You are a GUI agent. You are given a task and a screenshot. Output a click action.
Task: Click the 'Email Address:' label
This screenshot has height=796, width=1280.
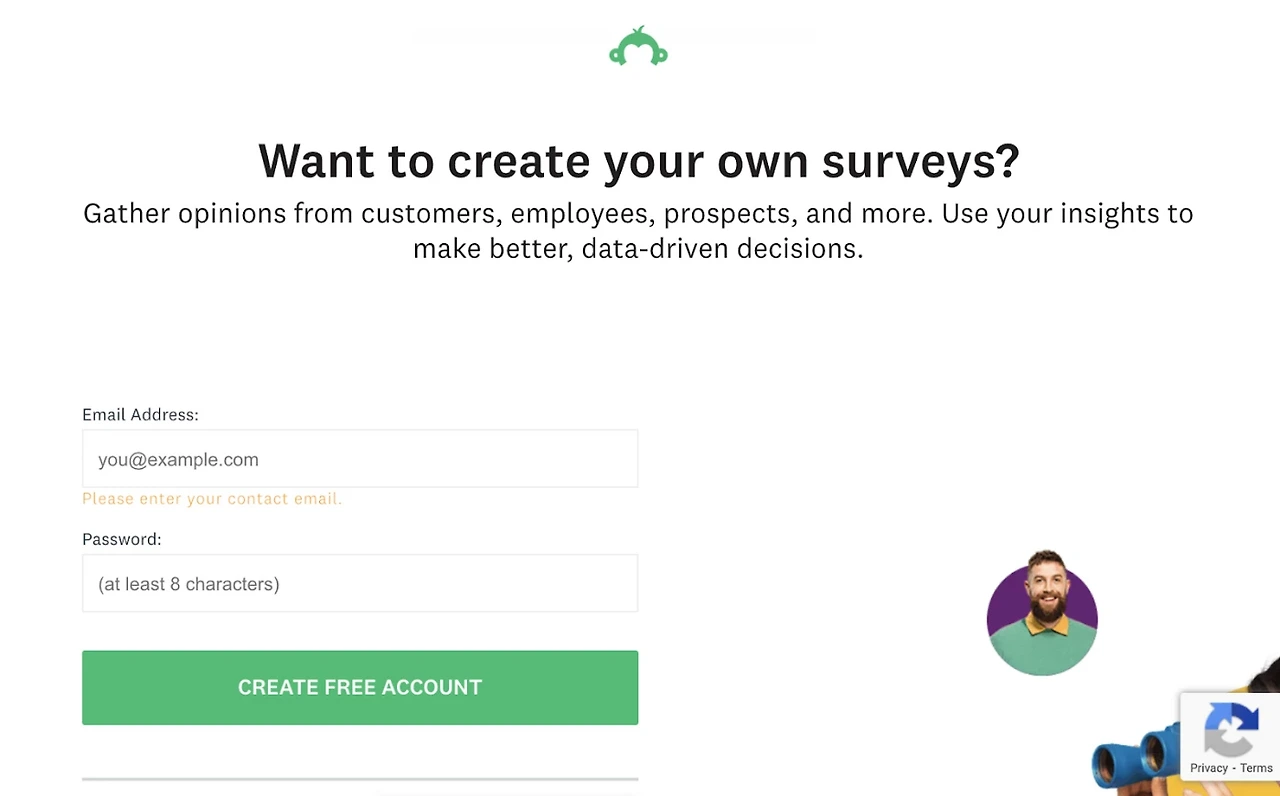[x=140, y=414]
